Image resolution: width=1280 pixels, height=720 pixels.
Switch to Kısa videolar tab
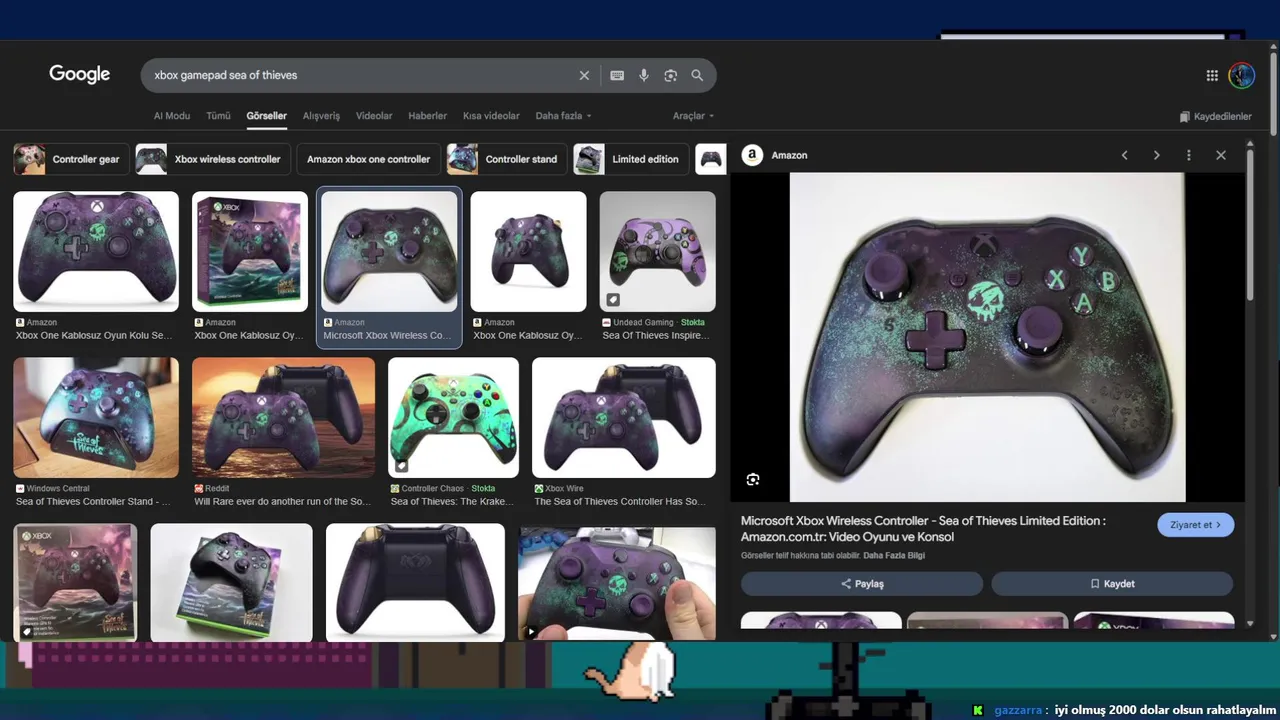click(491, 116)
